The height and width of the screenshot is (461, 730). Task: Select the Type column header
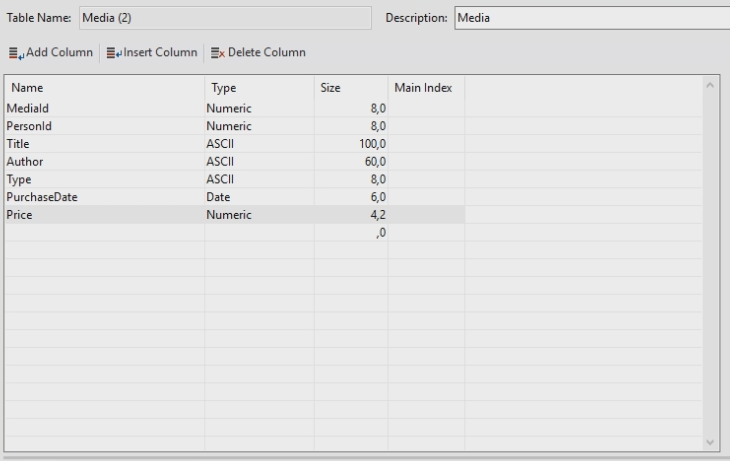(259, 88)
